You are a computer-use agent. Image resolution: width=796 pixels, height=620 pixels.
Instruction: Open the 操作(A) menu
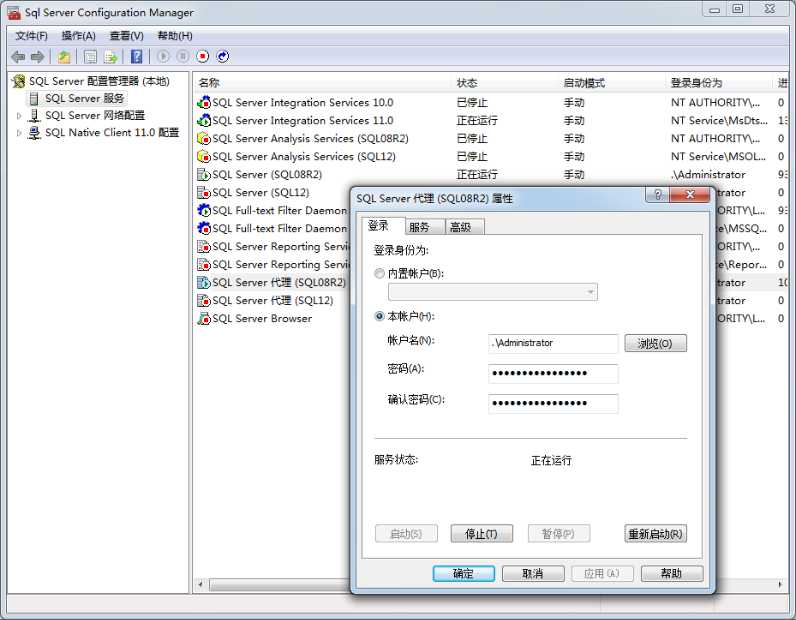[x=78, y=36]
